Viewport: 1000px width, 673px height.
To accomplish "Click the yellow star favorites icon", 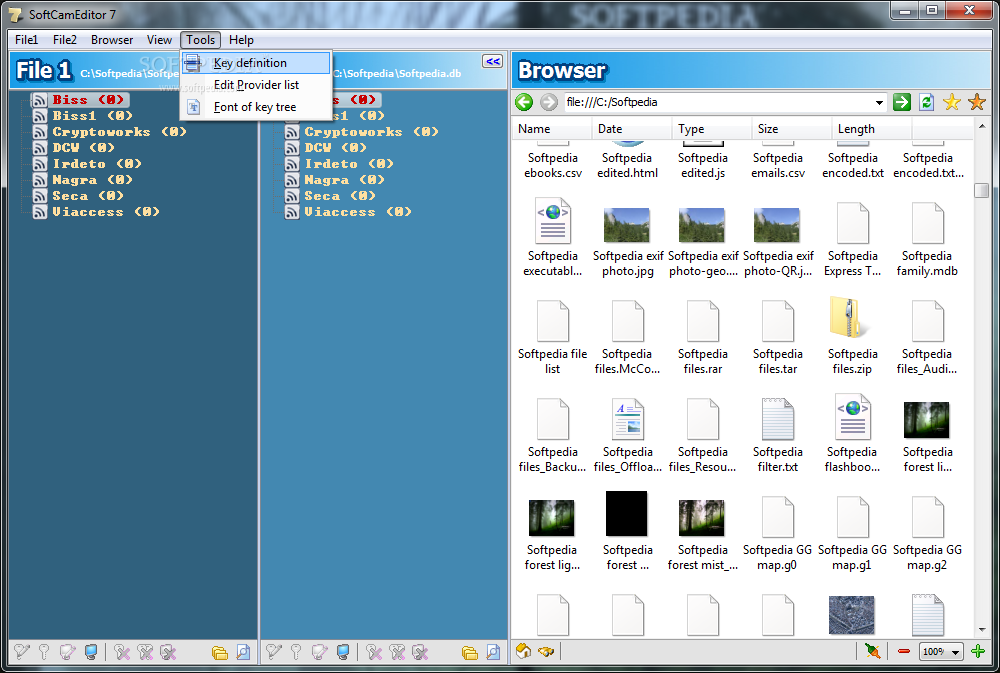I will 952,102.
